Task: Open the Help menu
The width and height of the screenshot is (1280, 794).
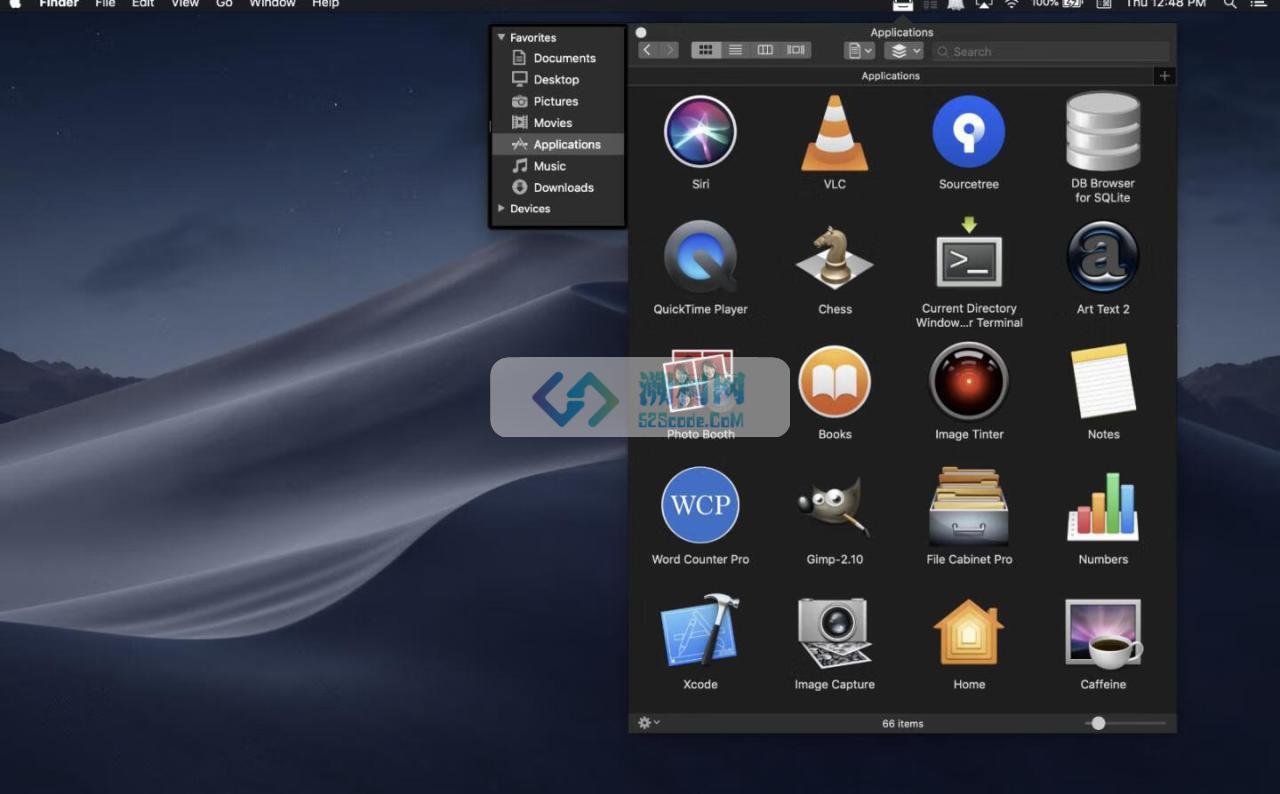Action: pos(325,4)
